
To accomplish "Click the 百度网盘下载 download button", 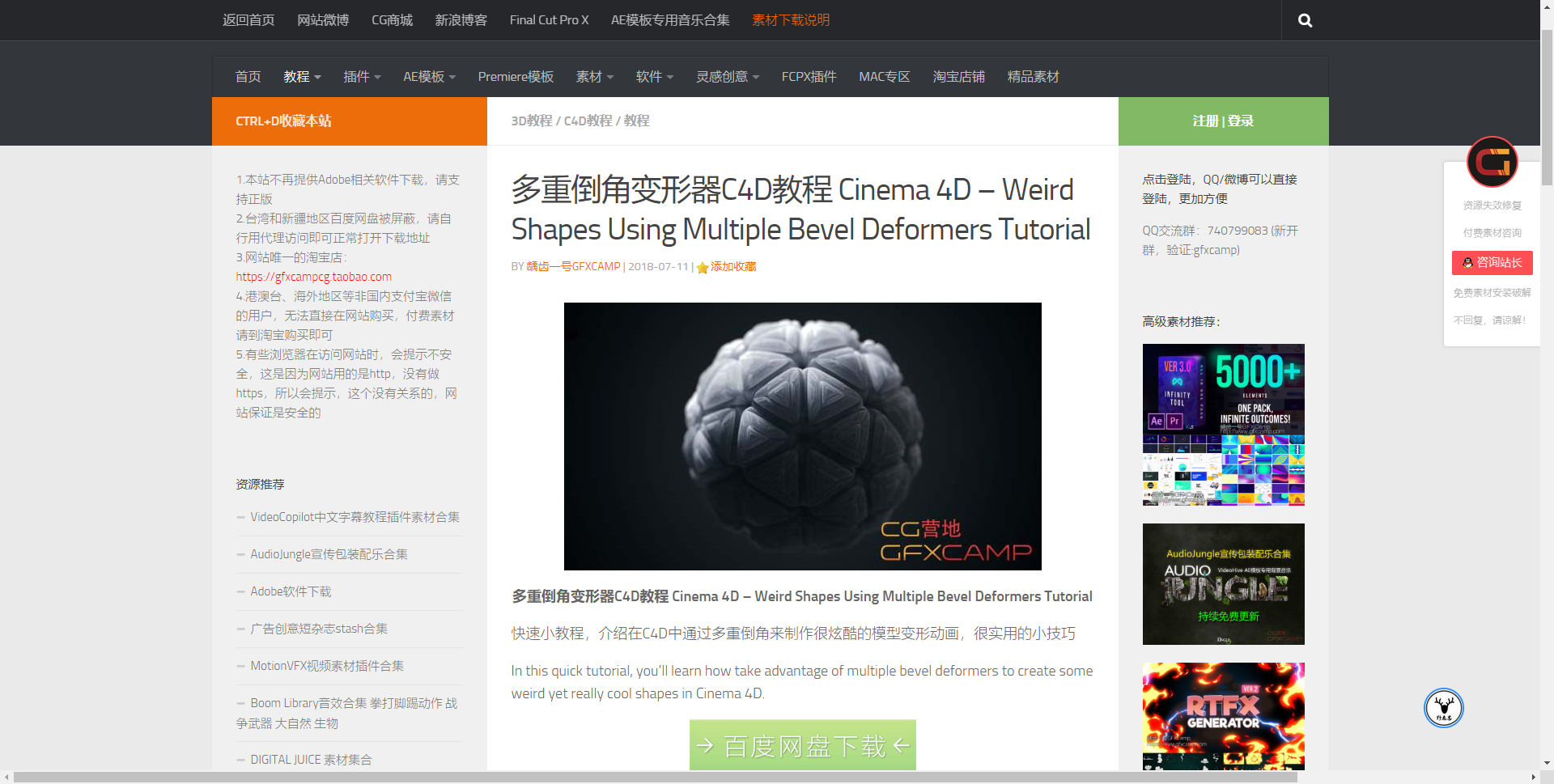I will click(802, 745).
